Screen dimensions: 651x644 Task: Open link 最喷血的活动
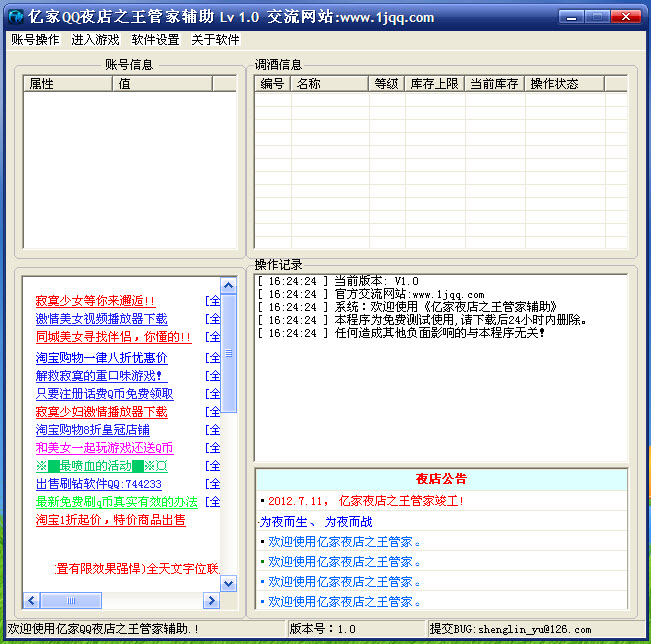[x=102, y=466]
